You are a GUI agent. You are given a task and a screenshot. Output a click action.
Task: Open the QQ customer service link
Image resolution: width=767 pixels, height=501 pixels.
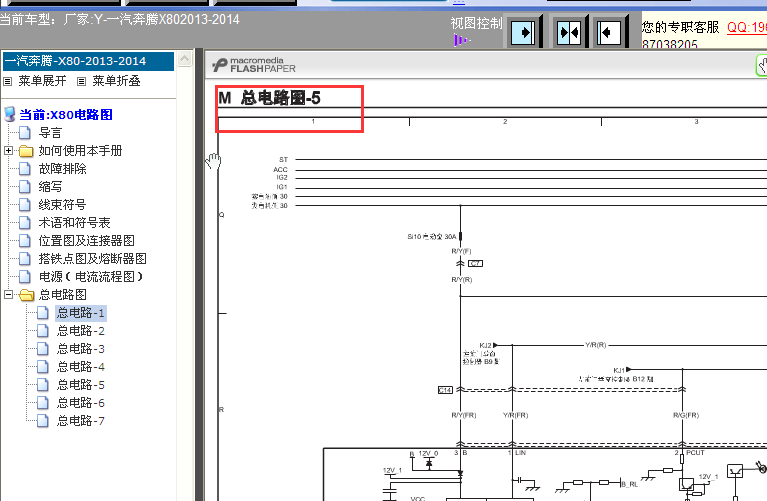click(746, 27)
